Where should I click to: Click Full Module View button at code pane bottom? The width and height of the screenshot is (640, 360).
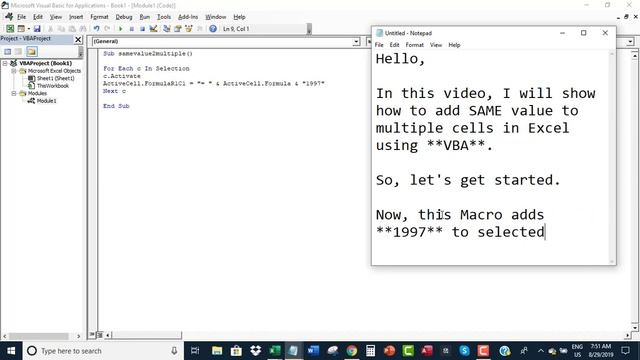(x=99, y=335)
